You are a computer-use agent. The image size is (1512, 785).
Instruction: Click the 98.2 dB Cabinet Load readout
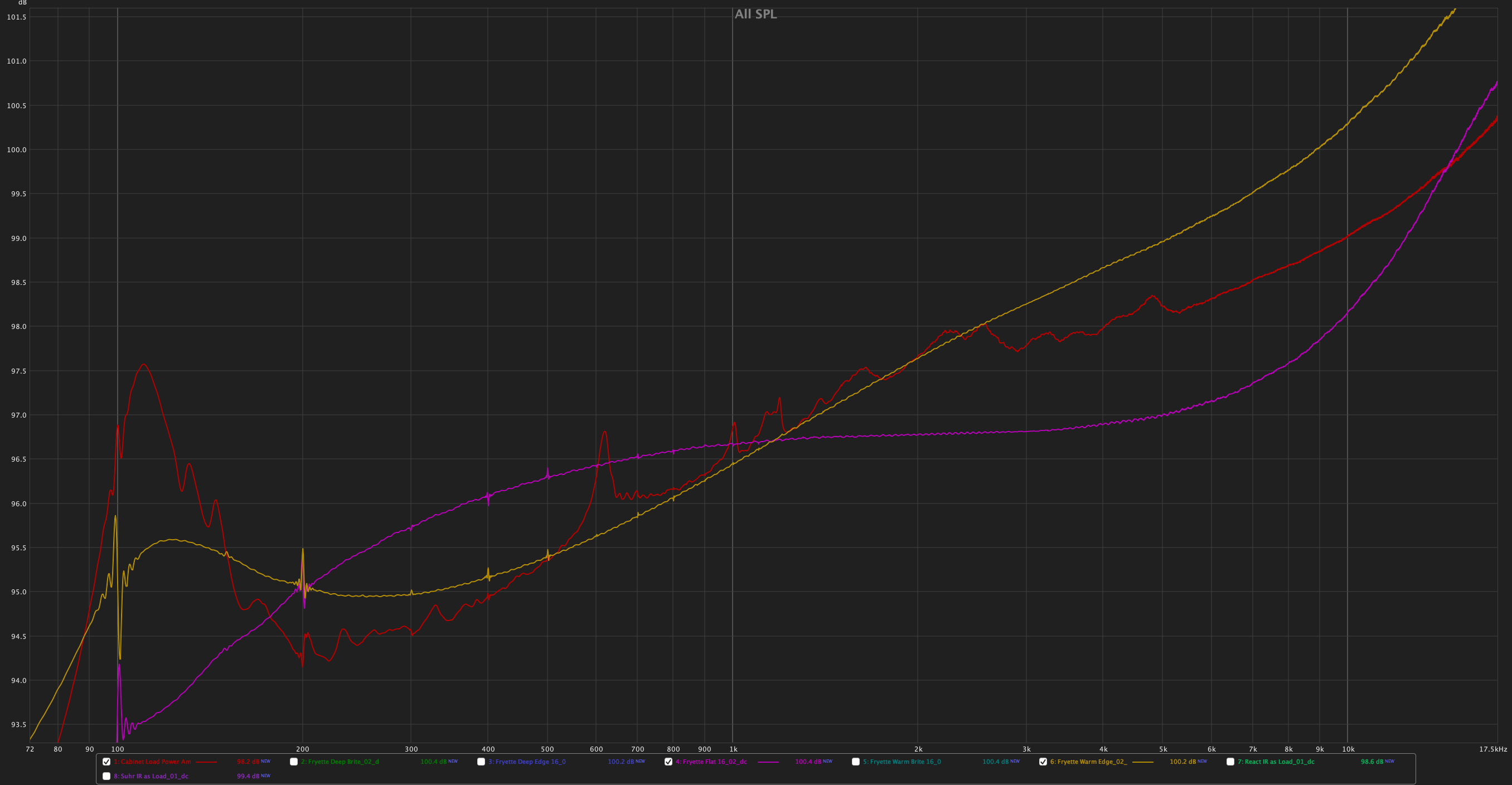point(248,762)
